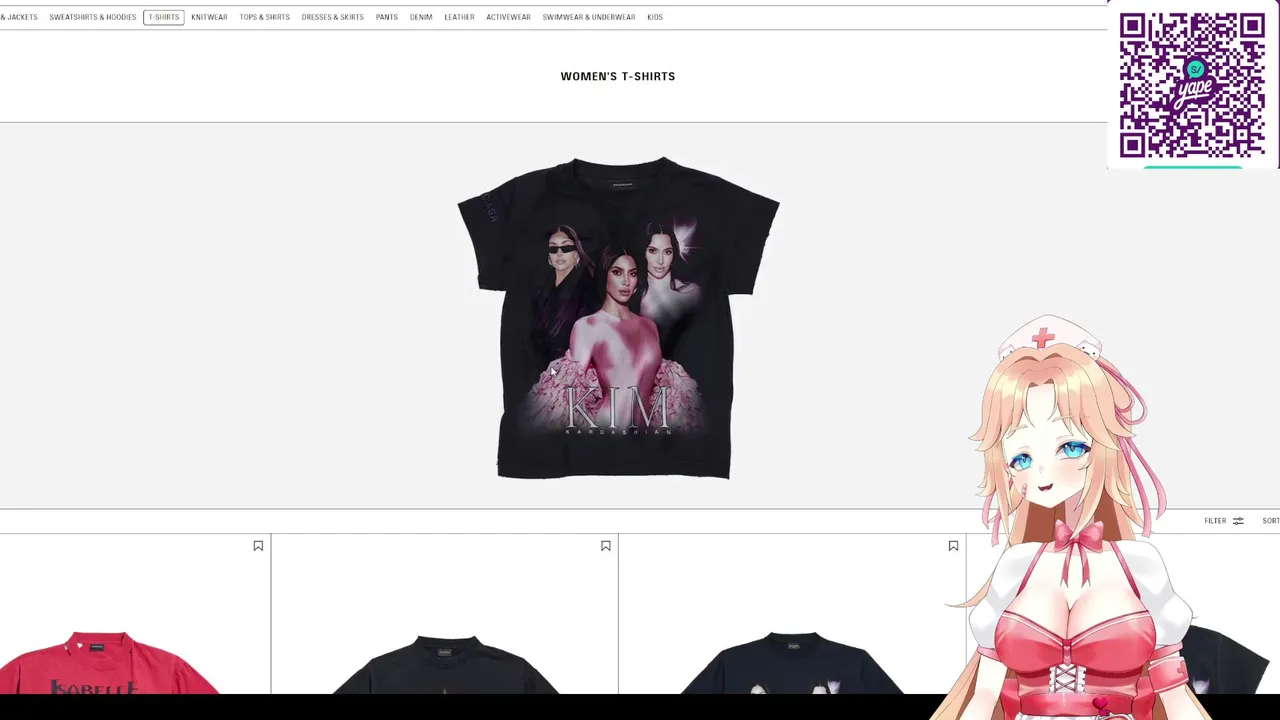Select the T-Shirts category tab
Image resolution: width=1280 pixels, height=720 pixels.
click(x=163, y=17)
